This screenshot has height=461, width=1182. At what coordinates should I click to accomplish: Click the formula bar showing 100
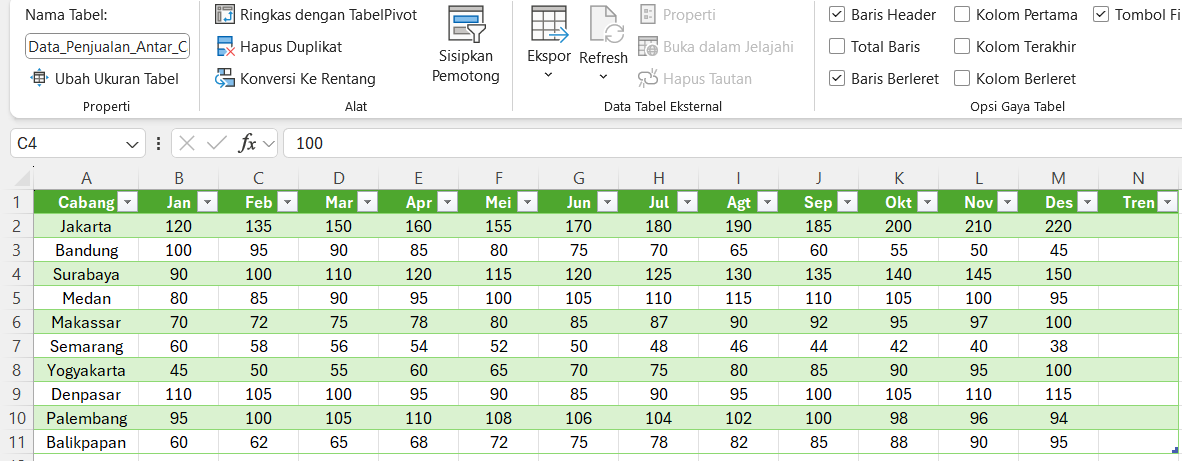click(x=733, y=143)
